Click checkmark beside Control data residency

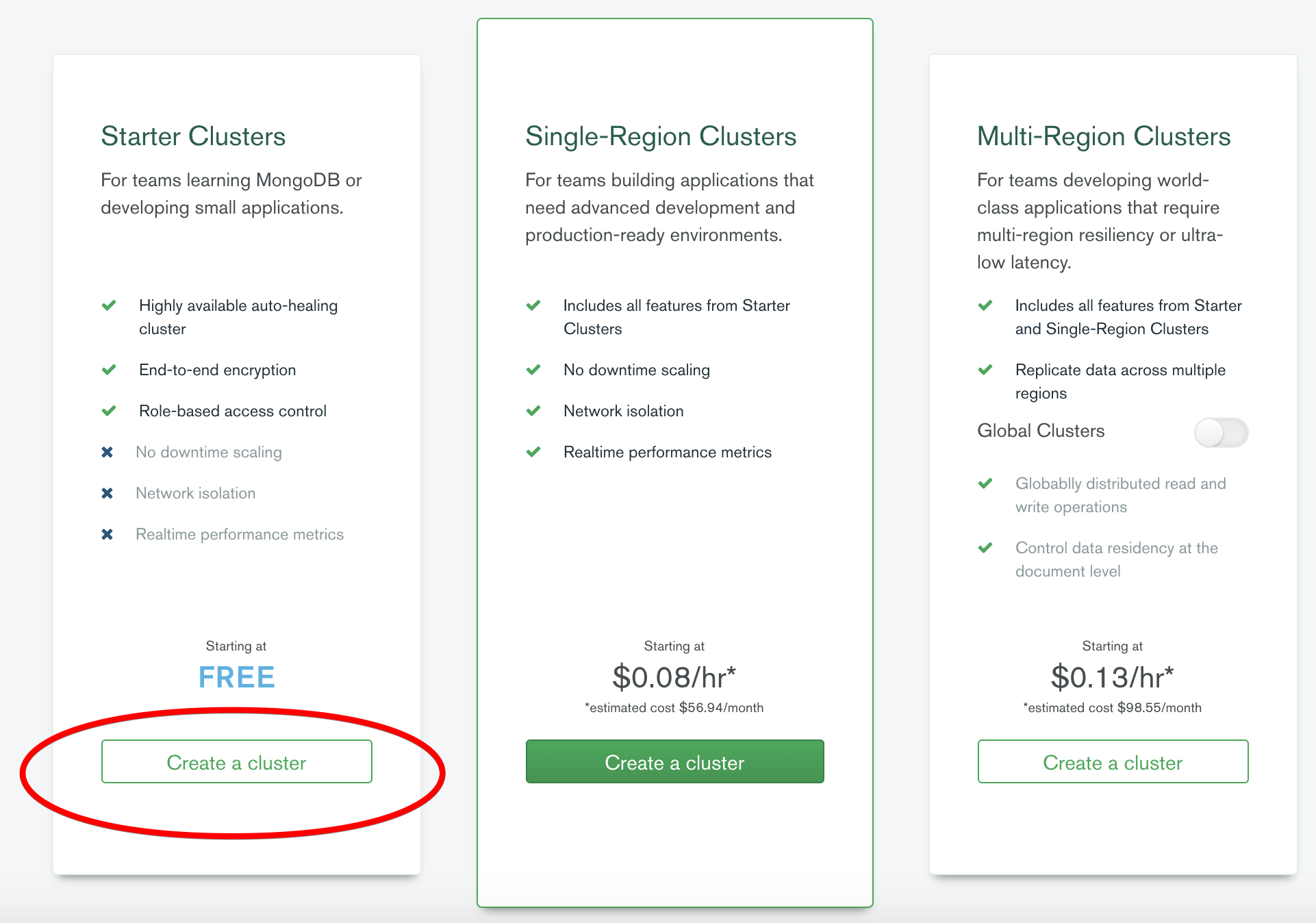tap(985, 548)
